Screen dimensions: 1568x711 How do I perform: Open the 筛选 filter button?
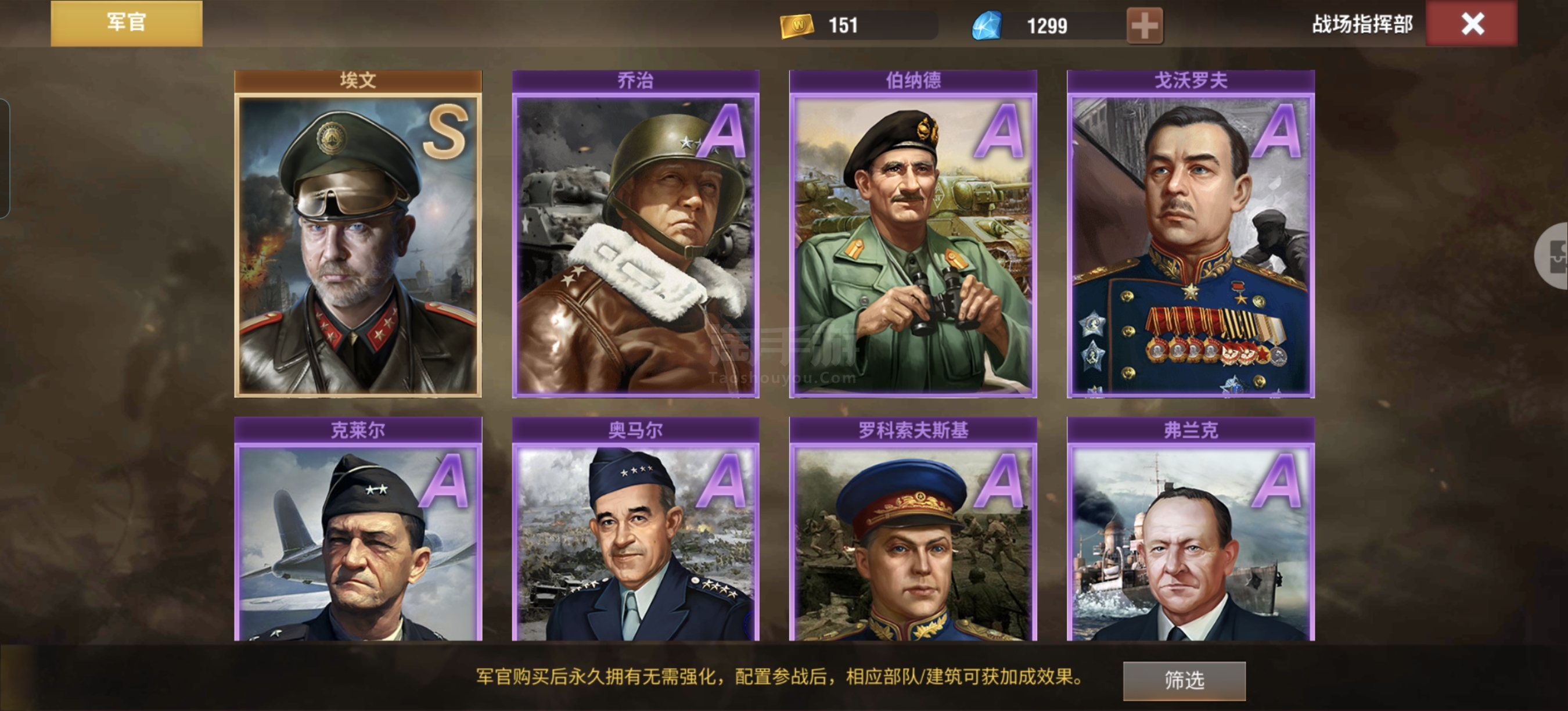tap(1184, 681)
